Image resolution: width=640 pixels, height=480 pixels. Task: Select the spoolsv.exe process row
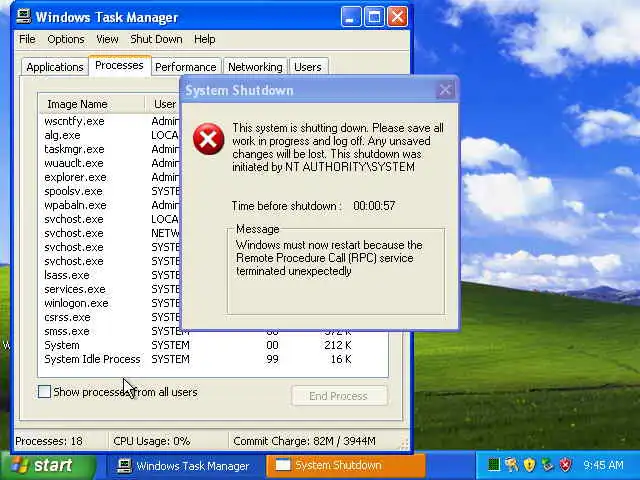111,191
